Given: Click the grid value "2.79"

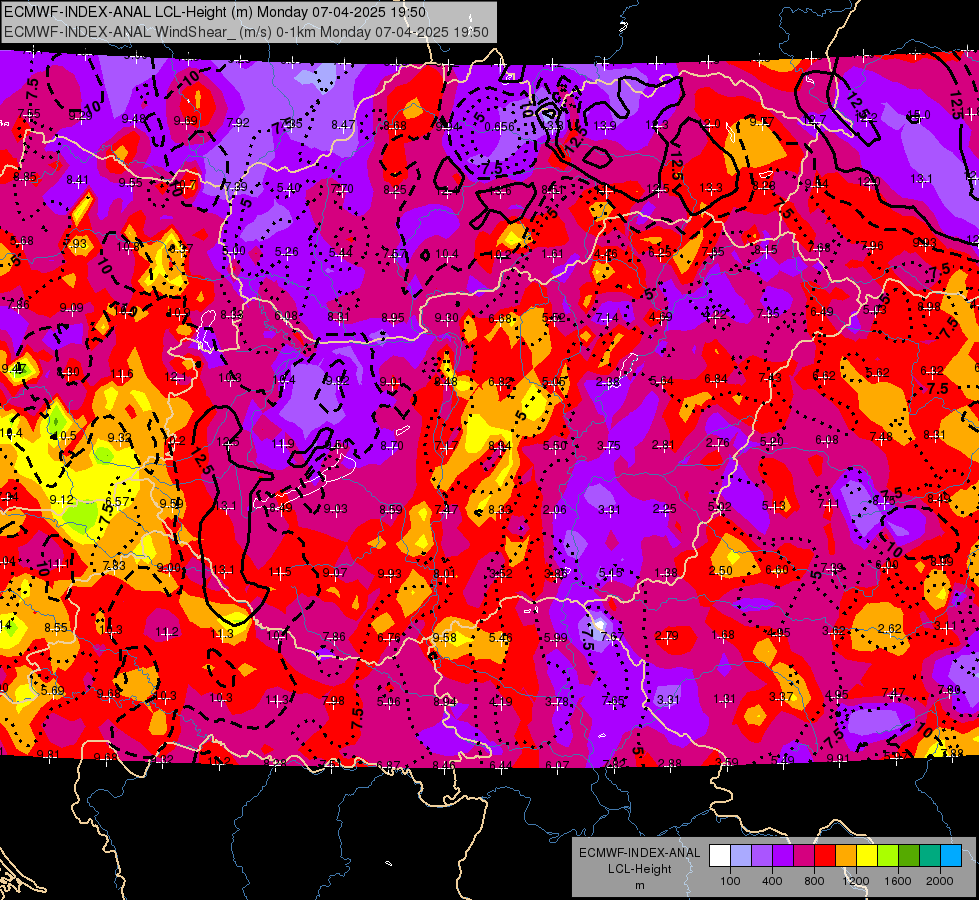Looking at the screenshot, I should point(667,636).
